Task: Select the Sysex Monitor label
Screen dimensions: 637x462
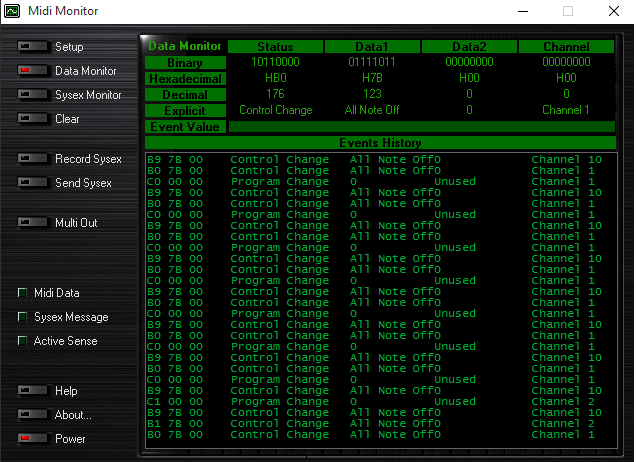Action: click(88, 95)
